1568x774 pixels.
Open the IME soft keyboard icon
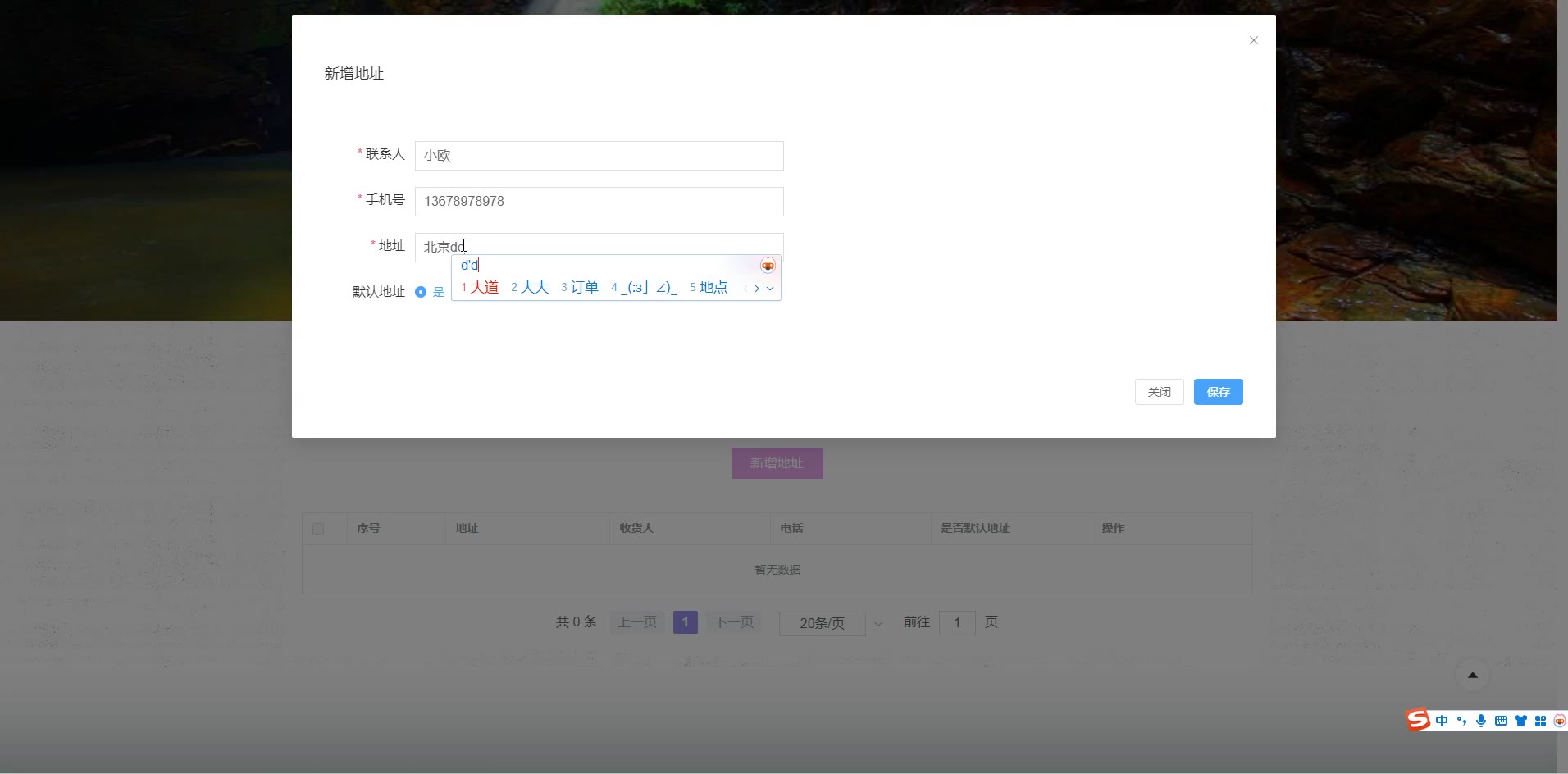point(1501,721)
